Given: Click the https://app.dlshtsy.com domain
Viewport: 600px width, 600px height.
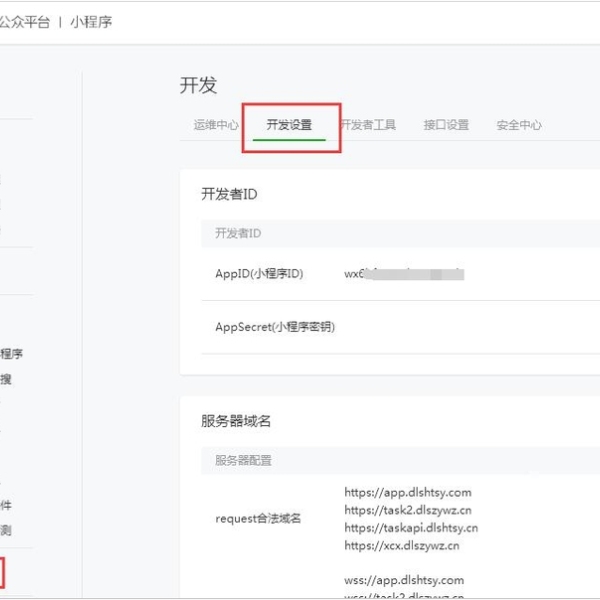Looking at the screenshot, I should tap(407, 492).
